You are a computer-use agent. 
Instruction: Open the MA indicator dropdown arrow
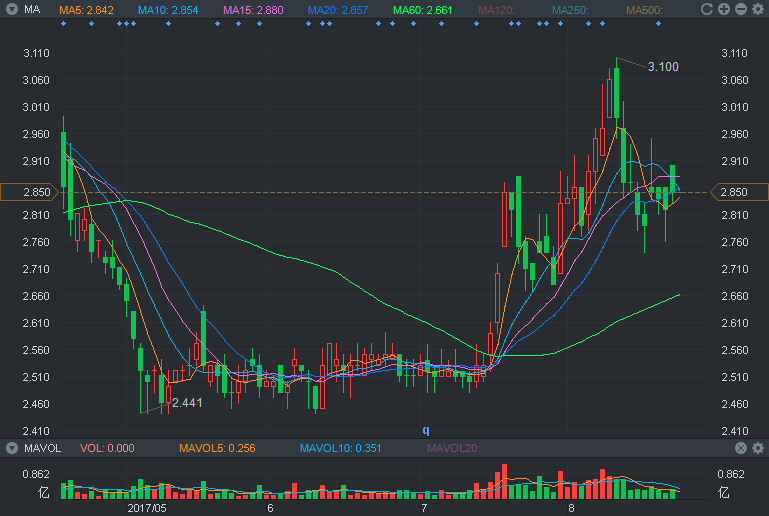click(x=12, y=9)
